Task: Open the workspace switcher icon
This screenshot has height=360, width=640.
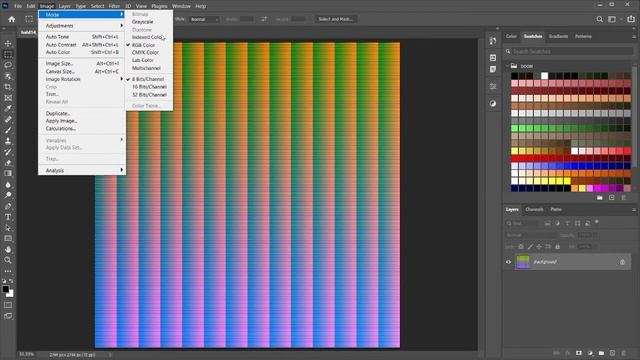Action: [x=612, y=19]
